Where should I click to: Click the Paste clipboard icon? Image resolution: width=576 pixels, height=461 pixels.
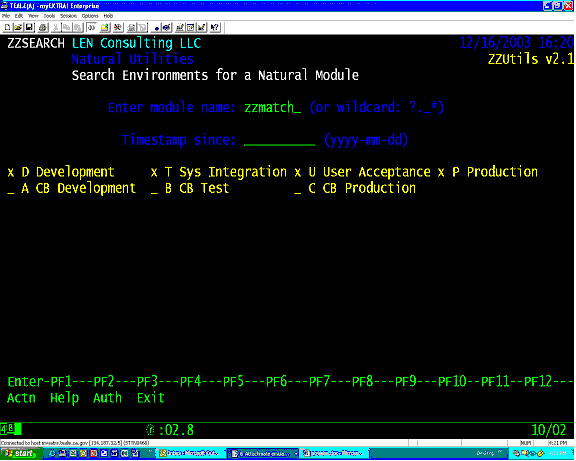[x=78, y=27]
